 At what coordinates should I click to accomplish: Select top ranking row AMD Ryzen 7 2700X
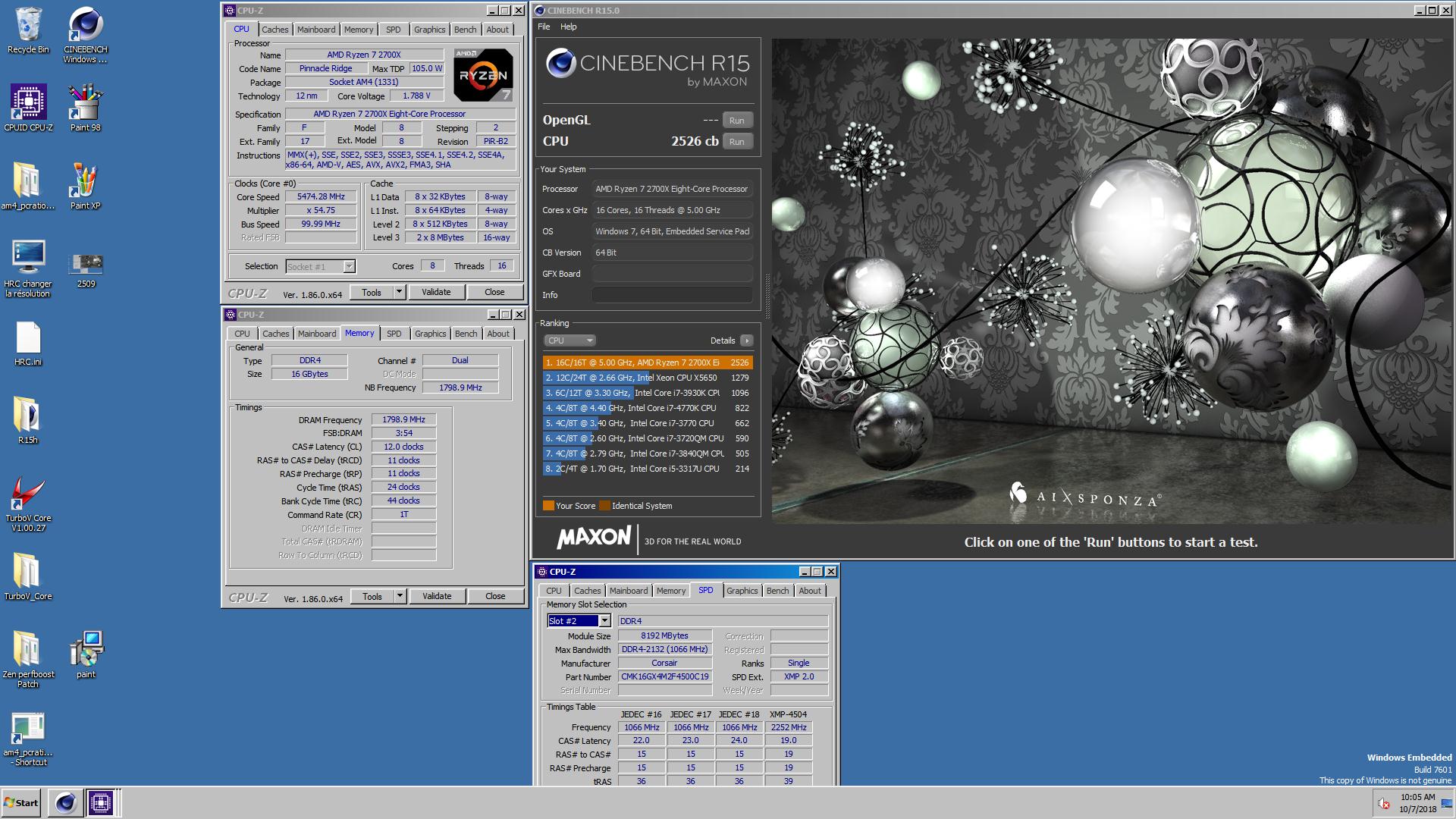click(x=648, y=362)
